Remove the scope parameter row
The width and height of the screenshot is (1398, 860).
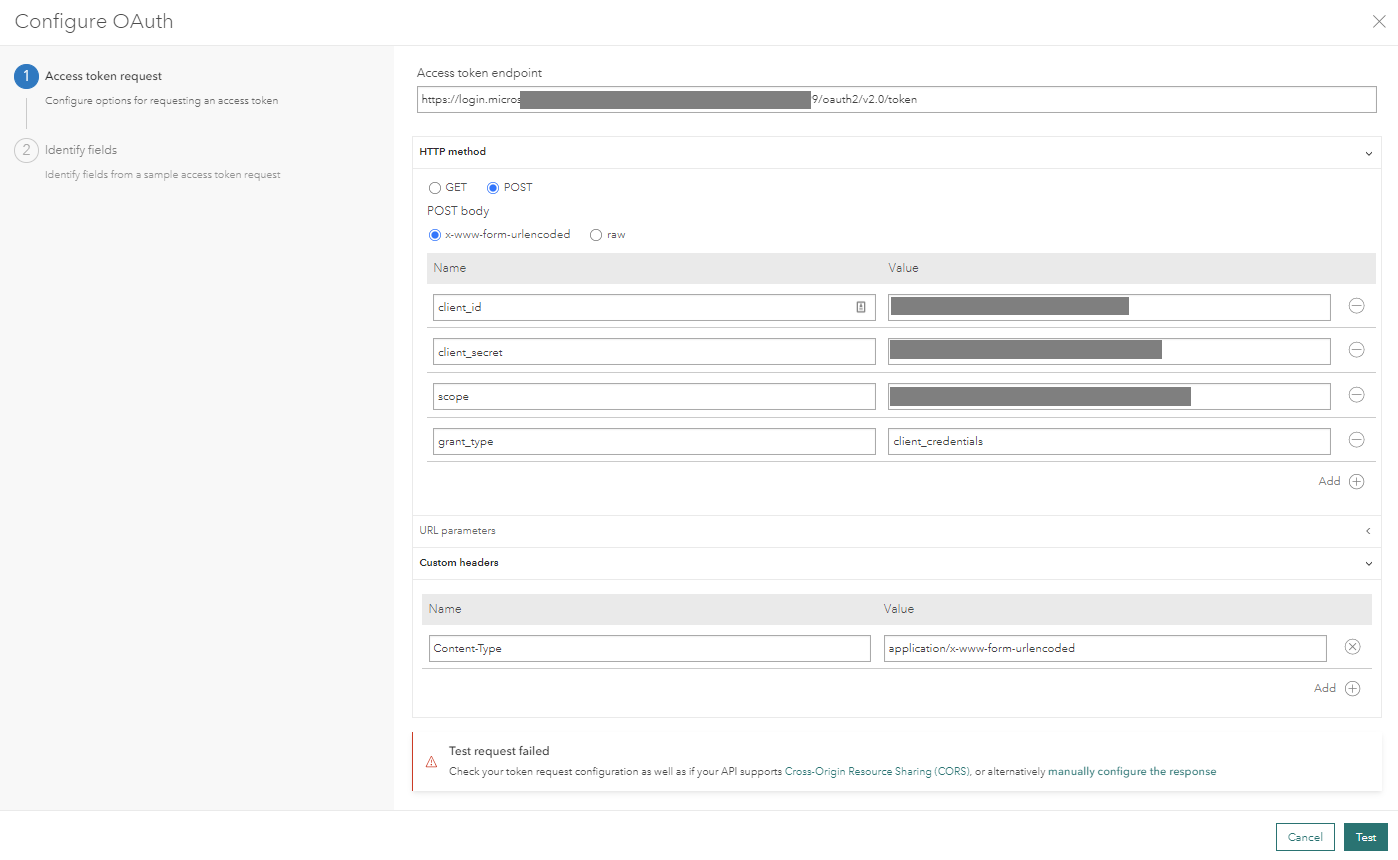tap(1356, 395)
